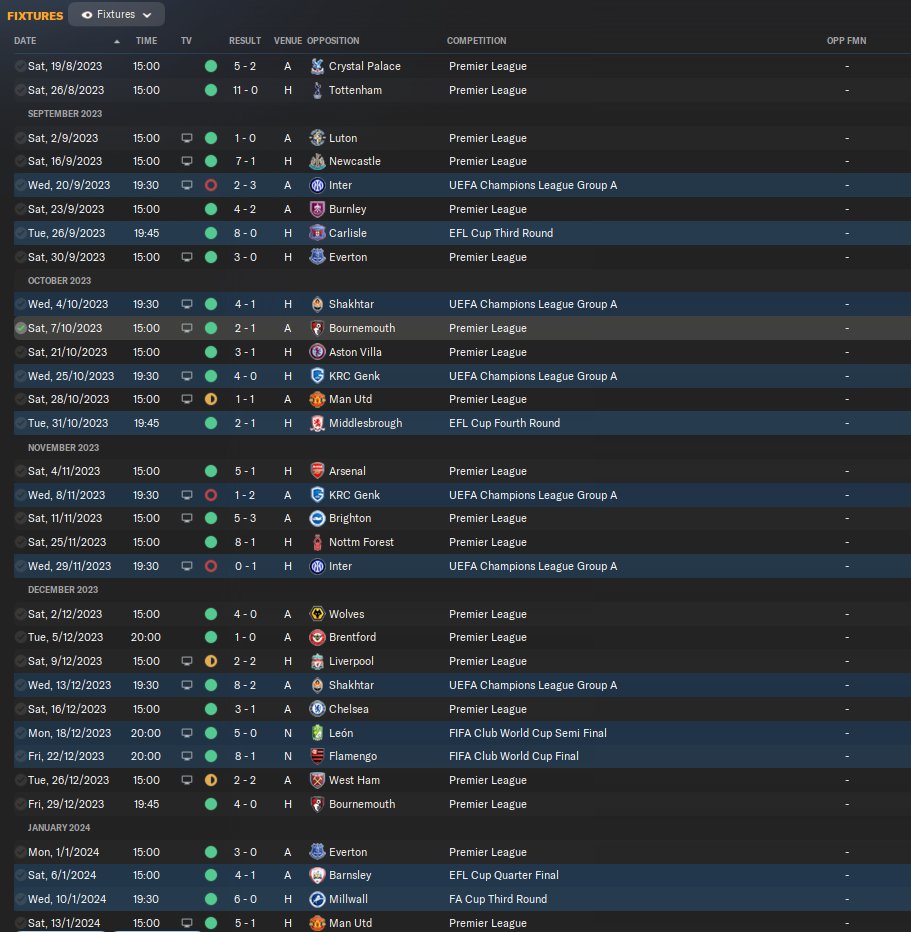
Task: Click the Millwall club badge
Action: click(x=317, y=899)
